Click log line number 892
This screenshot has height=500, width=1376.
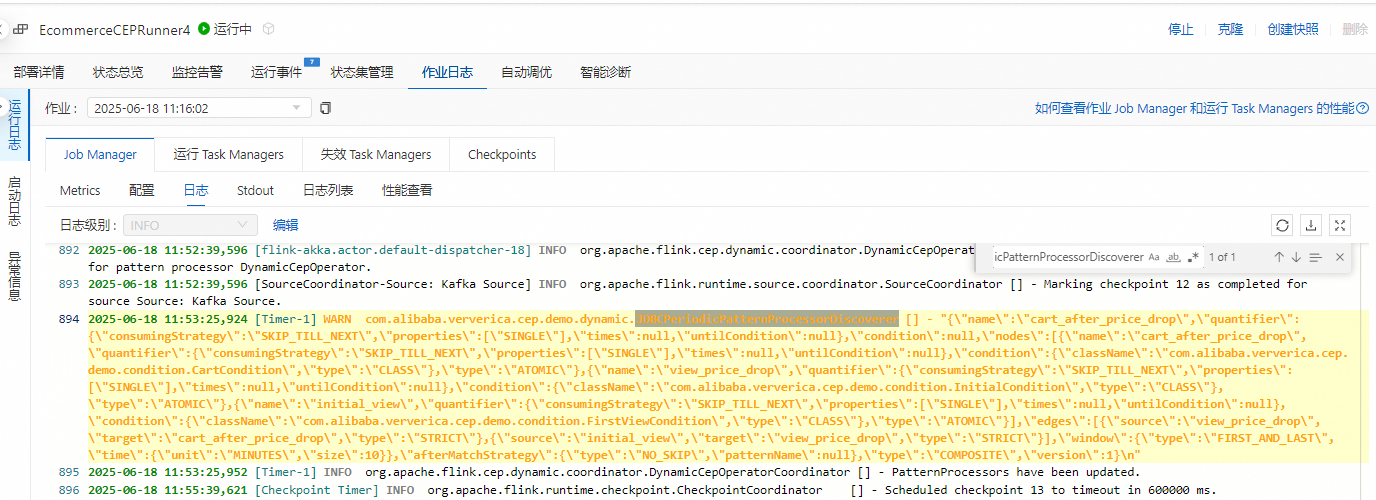point(68,250)
